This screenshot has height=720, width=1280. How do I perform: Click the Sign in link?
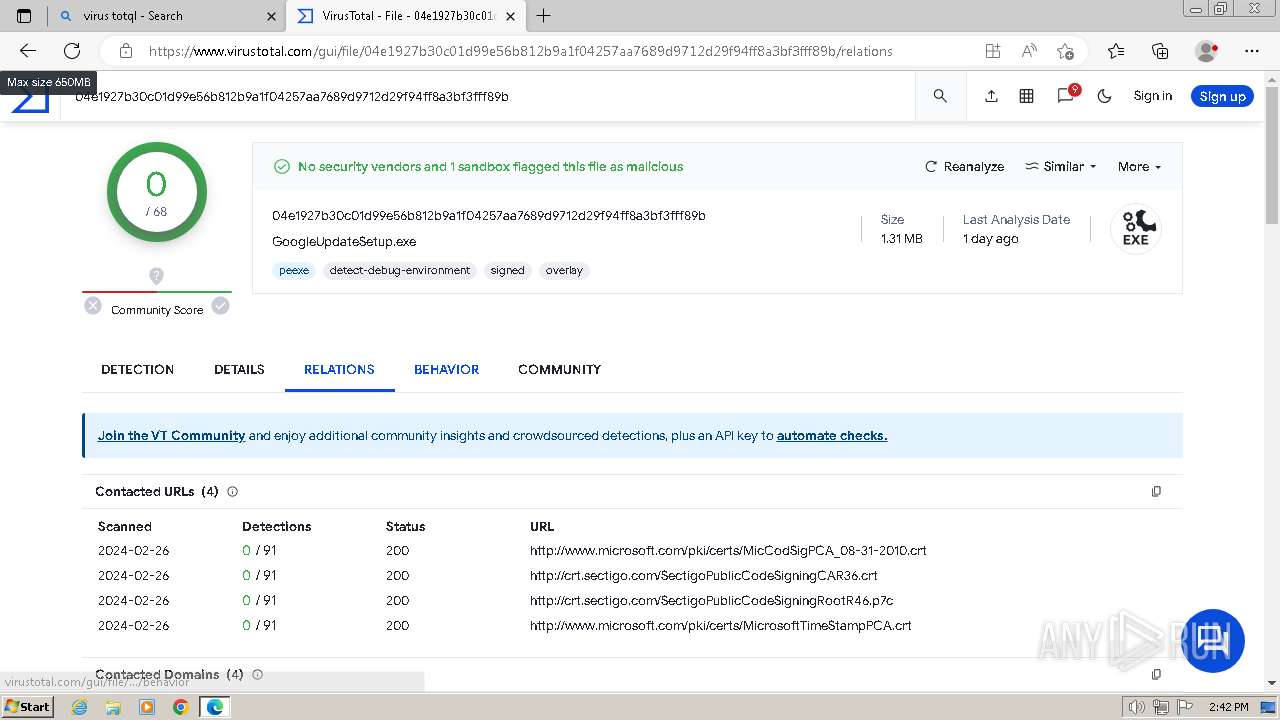click(x=1152, y=96)
